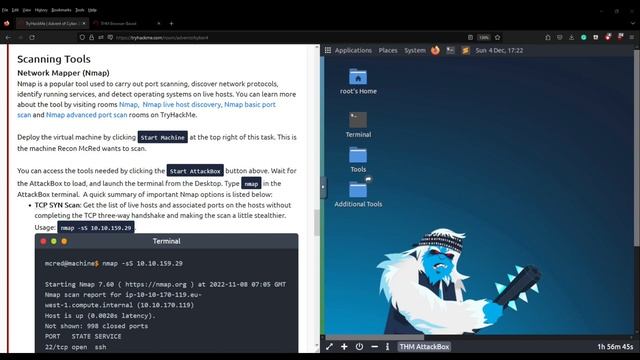Screen dimensions: 640x360
Task: Open the Applications menu in AttackBox
Action: (353, 50)
